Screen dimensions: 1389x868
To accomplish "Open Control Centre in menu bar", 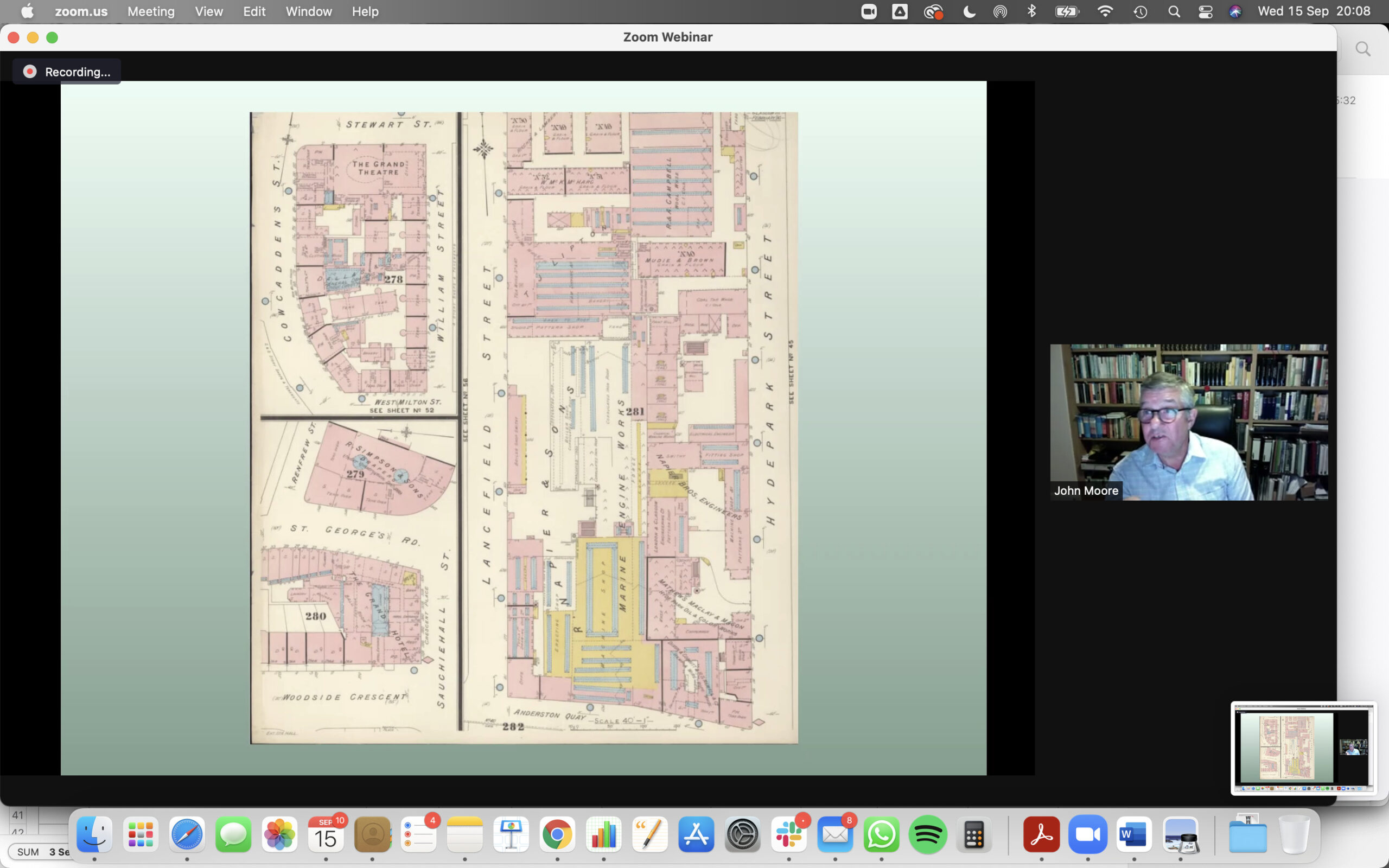I will 1205,11.
